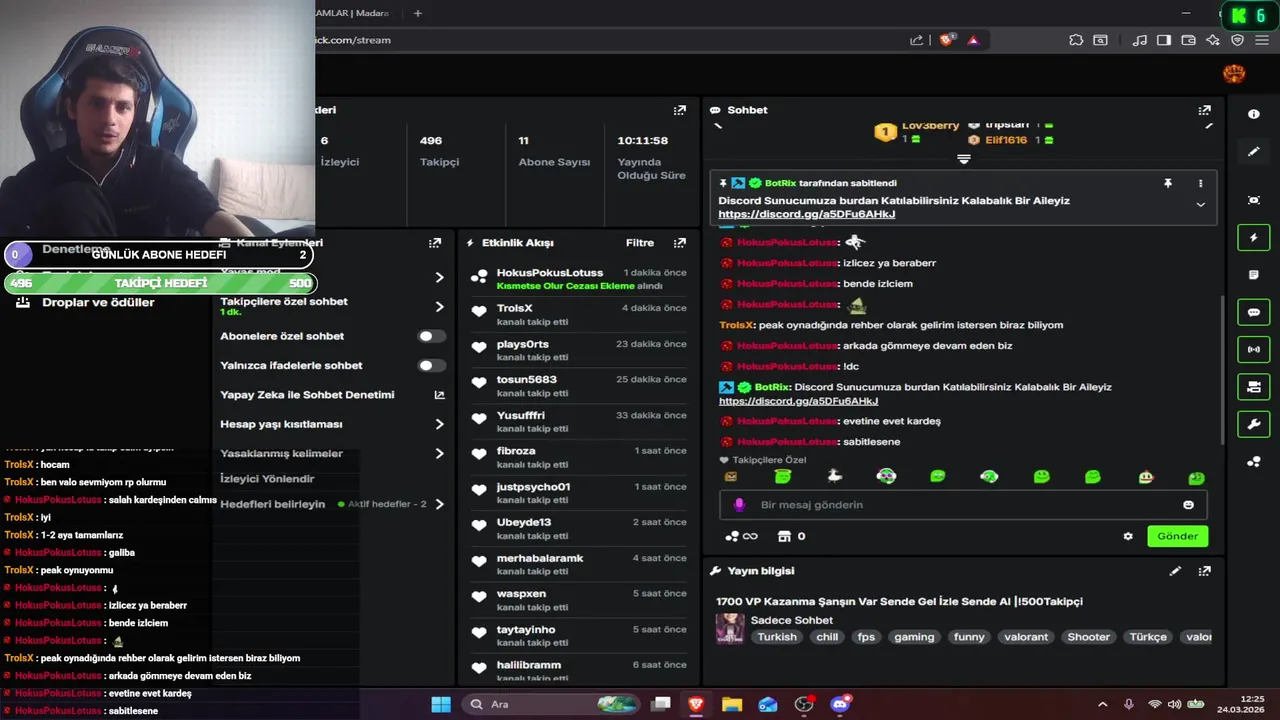Collapse the chat leaderboard bar
Image resolution: width=1280 pixels, height=720 pixels.
[x=964, y=159]
